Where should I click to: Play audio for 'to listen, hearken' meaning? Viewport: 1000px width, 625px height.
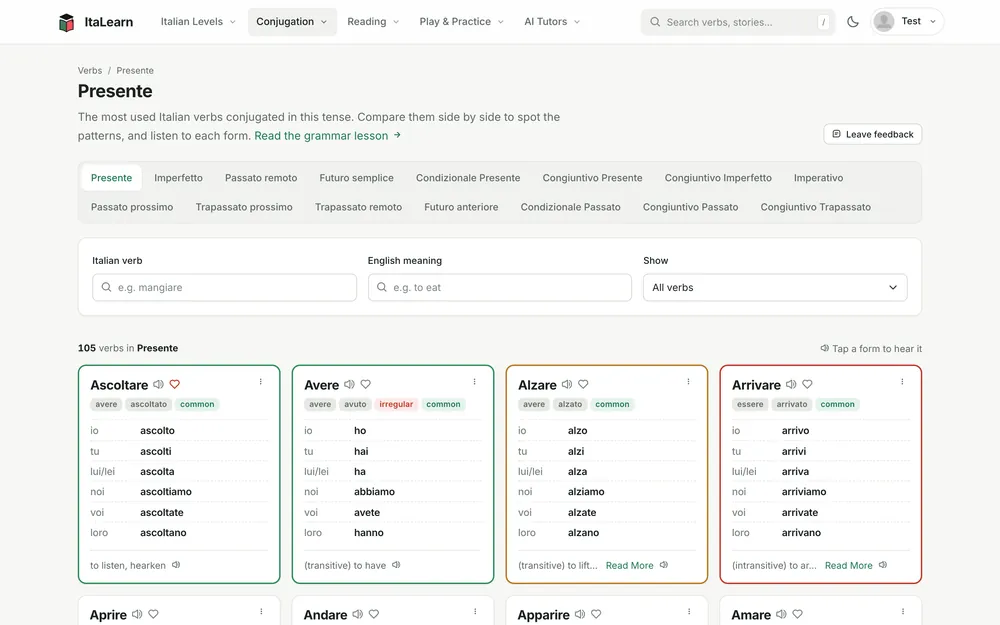[176, 565]
